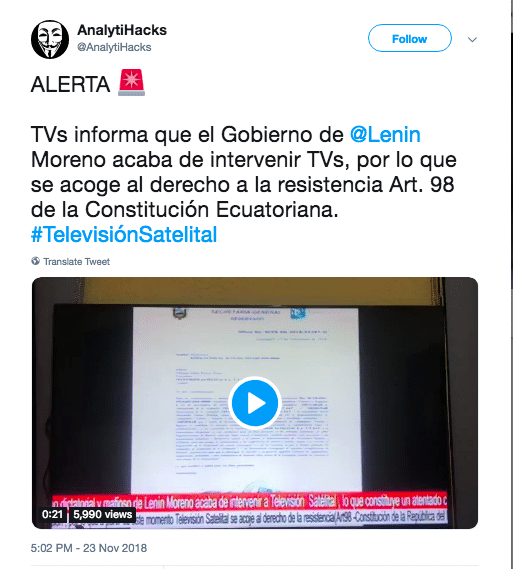
Task: Click the red siren emoji after ALERTA
Action: tap(131, 83)
